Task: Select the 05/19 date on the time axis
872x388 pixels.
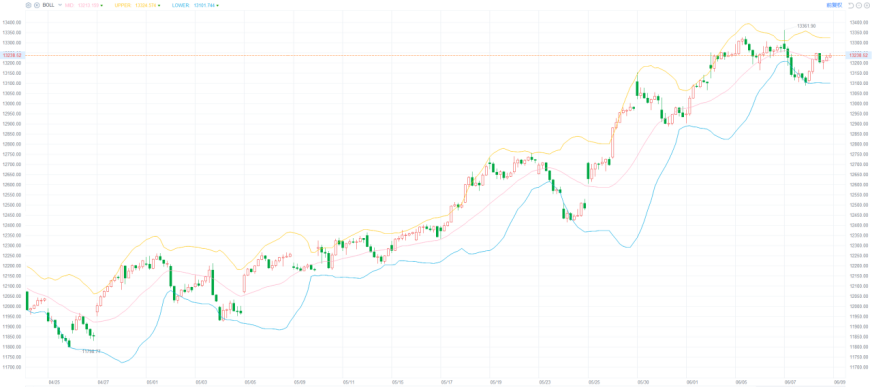Action: coord(496,382)
